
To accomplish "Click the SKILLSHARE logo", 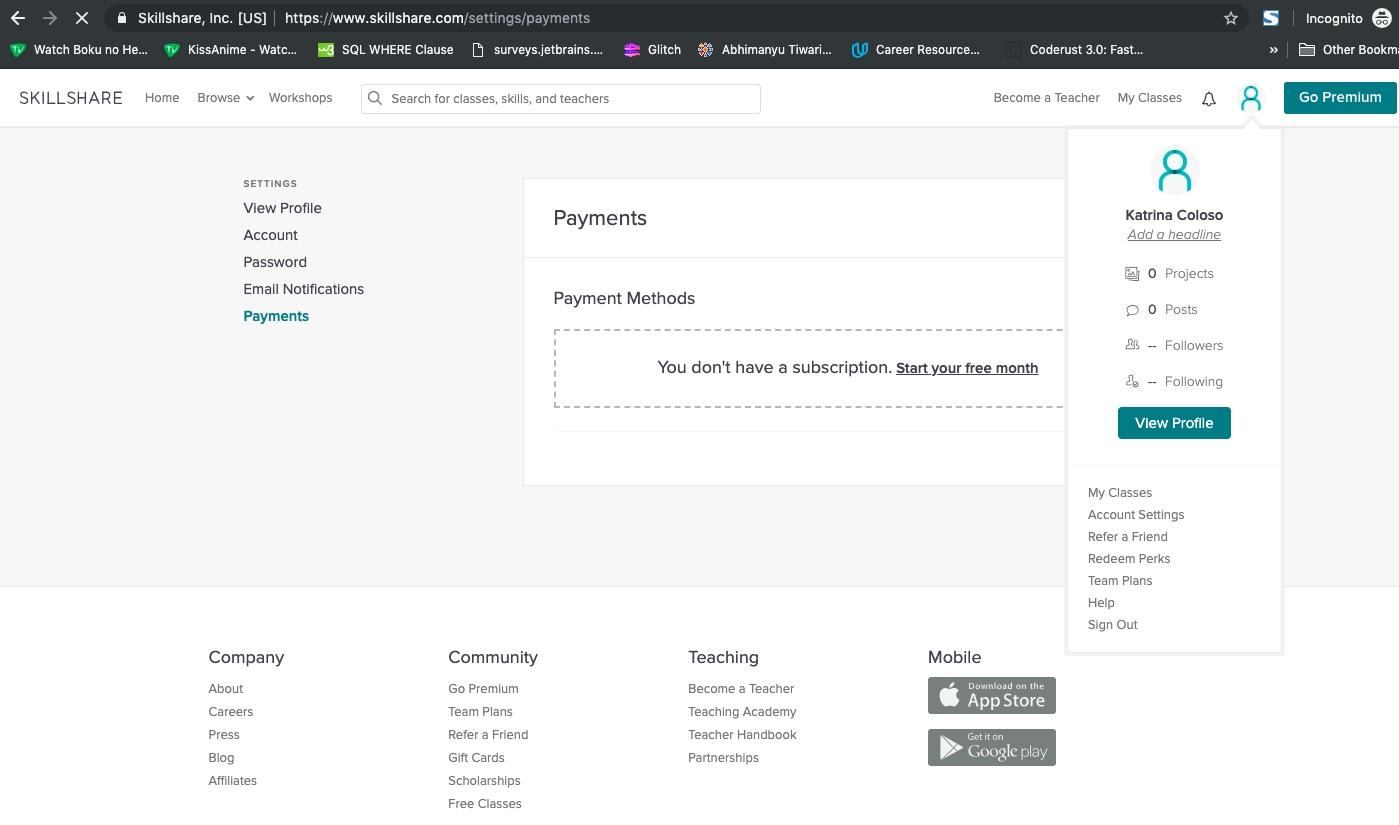I will coord(71,98).
